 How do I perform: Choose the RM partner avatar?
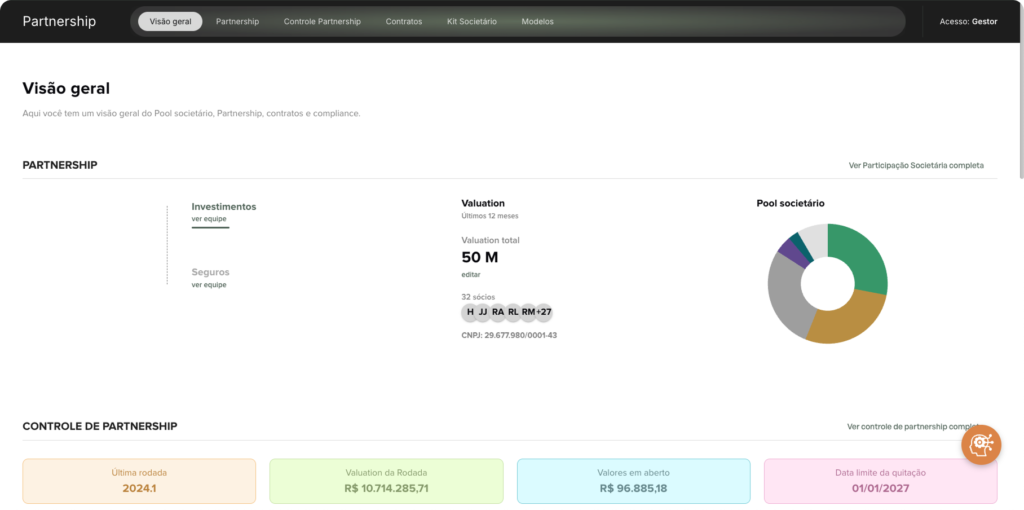coord(528,312)
